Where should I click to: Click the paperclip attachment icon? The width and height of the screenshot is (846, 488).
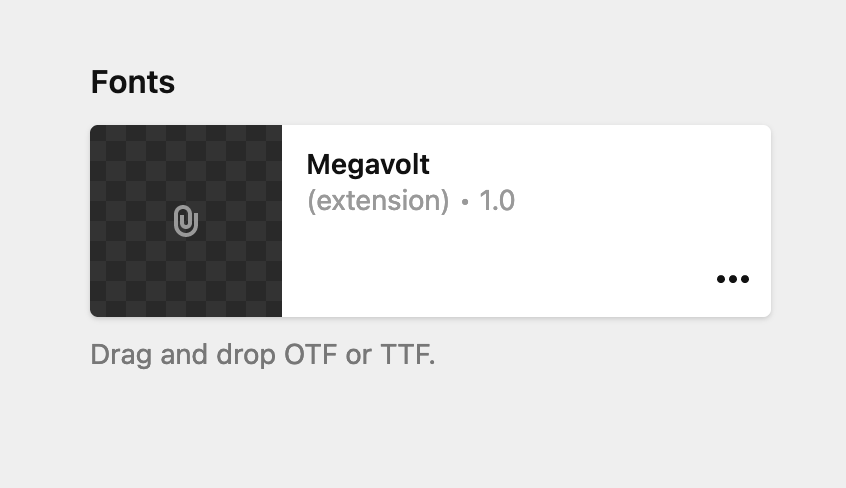(186, 221)
